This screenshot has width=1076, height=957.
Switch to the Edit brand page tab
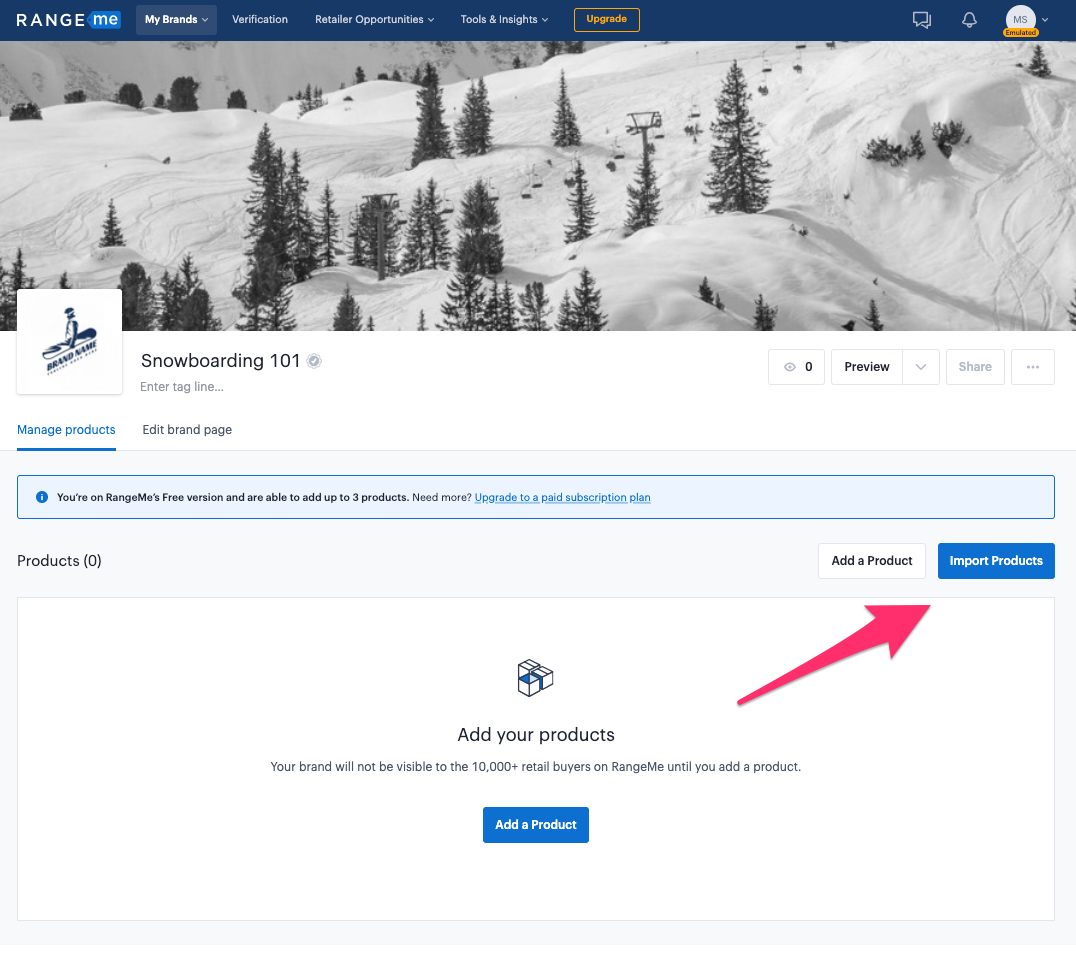[x=187, y=430]
